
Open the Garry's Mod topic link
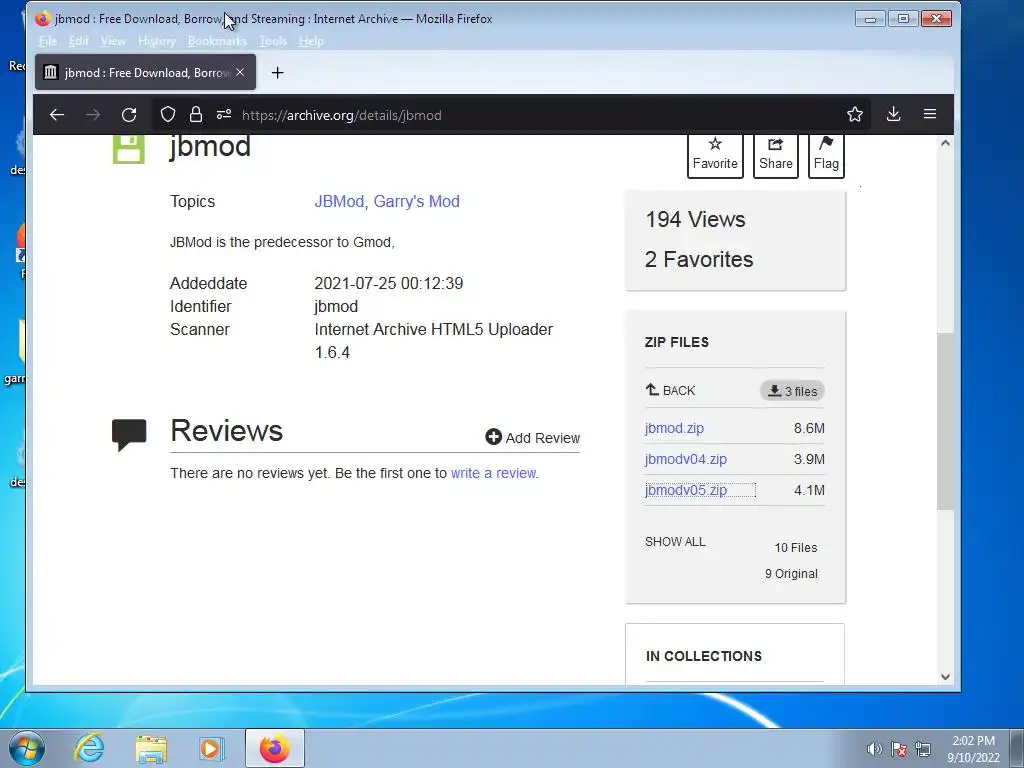[417, 201]
